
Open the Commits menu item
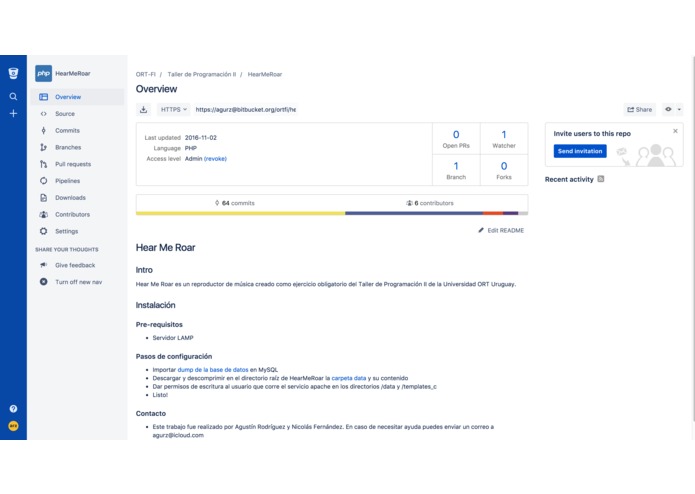77,130
